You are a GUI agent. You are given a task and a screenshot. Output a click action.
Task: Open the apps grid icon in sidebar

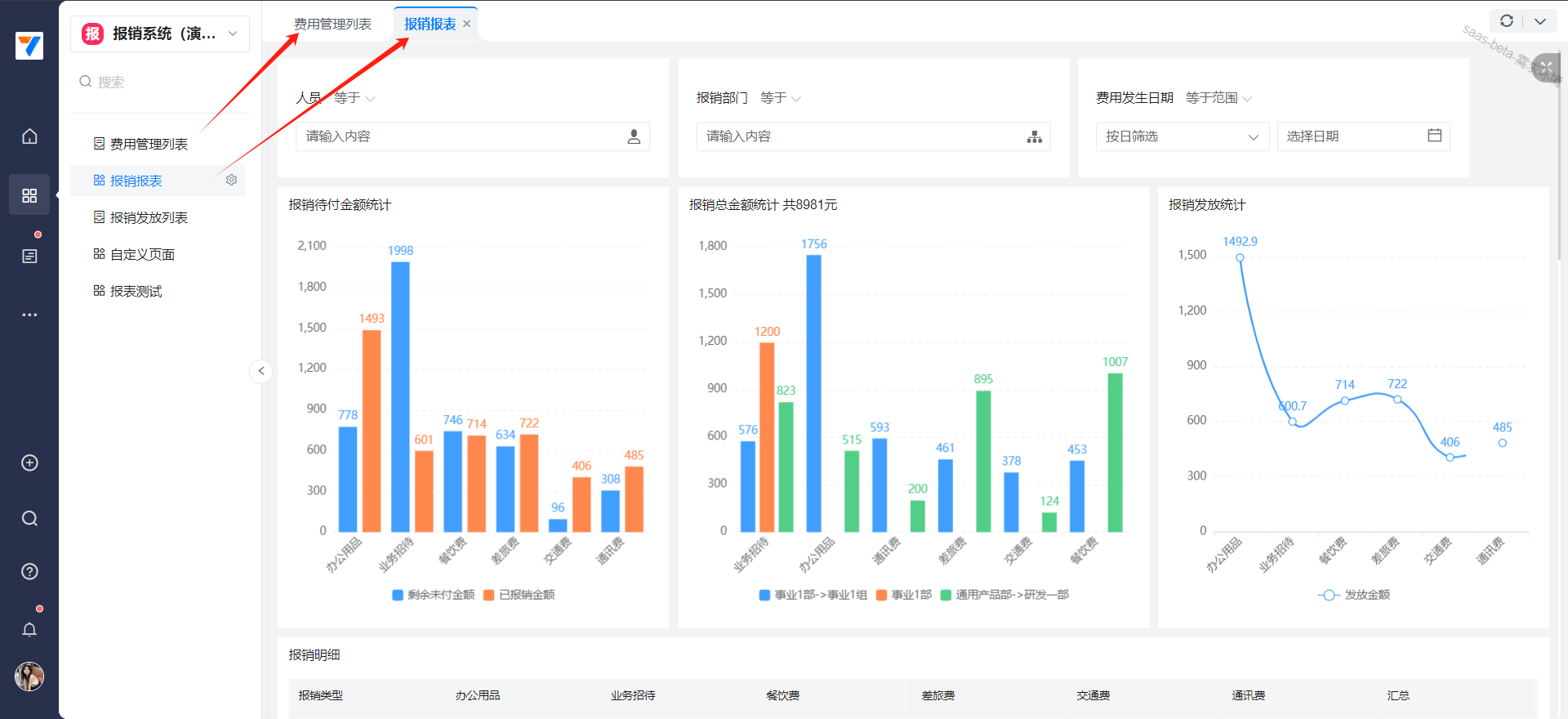pyautogui.click(x=29, y=195)
